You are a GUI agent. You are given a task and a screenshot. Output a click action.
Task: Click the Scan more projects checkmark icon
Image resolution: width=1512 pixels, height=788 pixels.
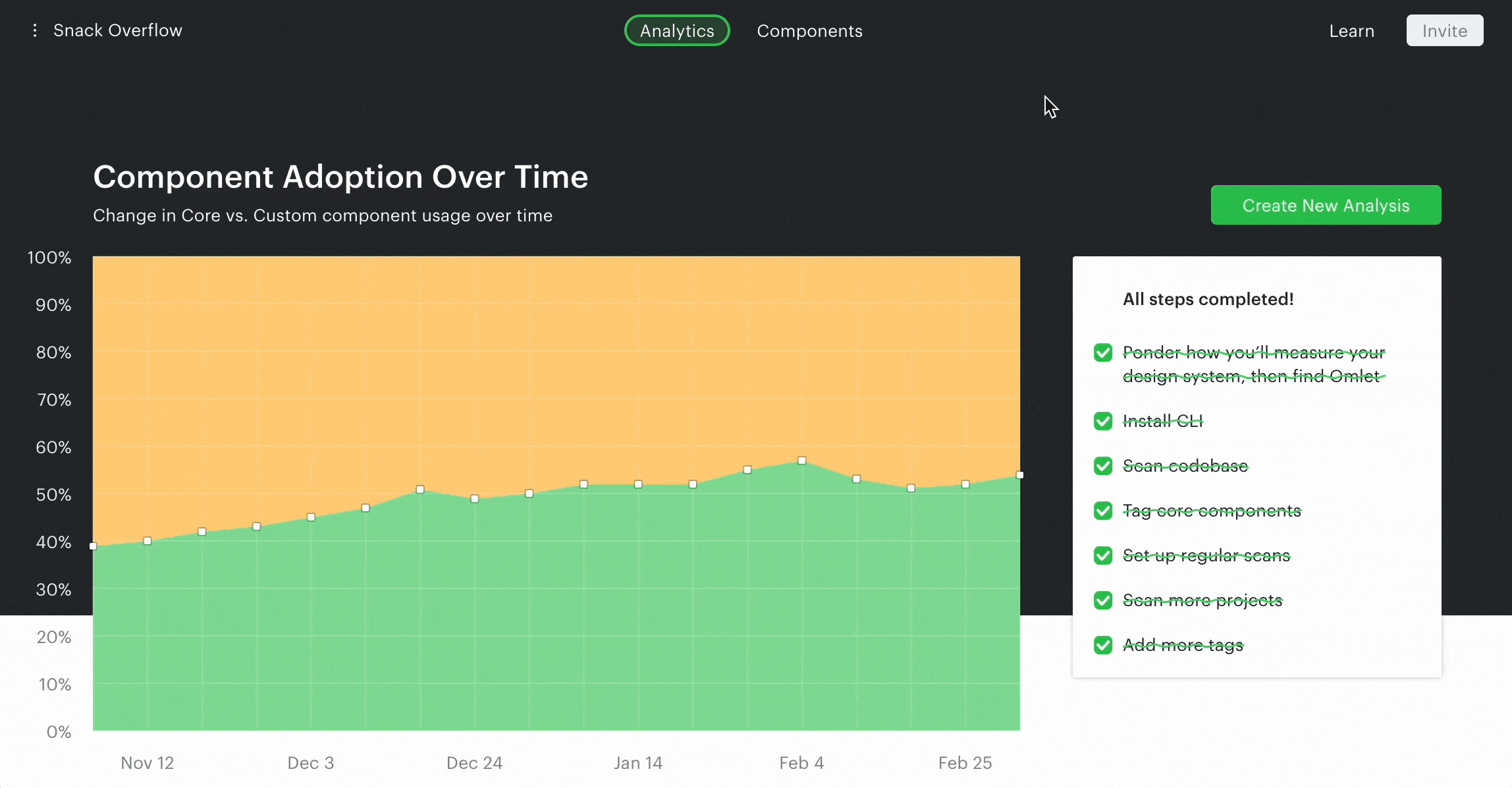click(1103, 599)
